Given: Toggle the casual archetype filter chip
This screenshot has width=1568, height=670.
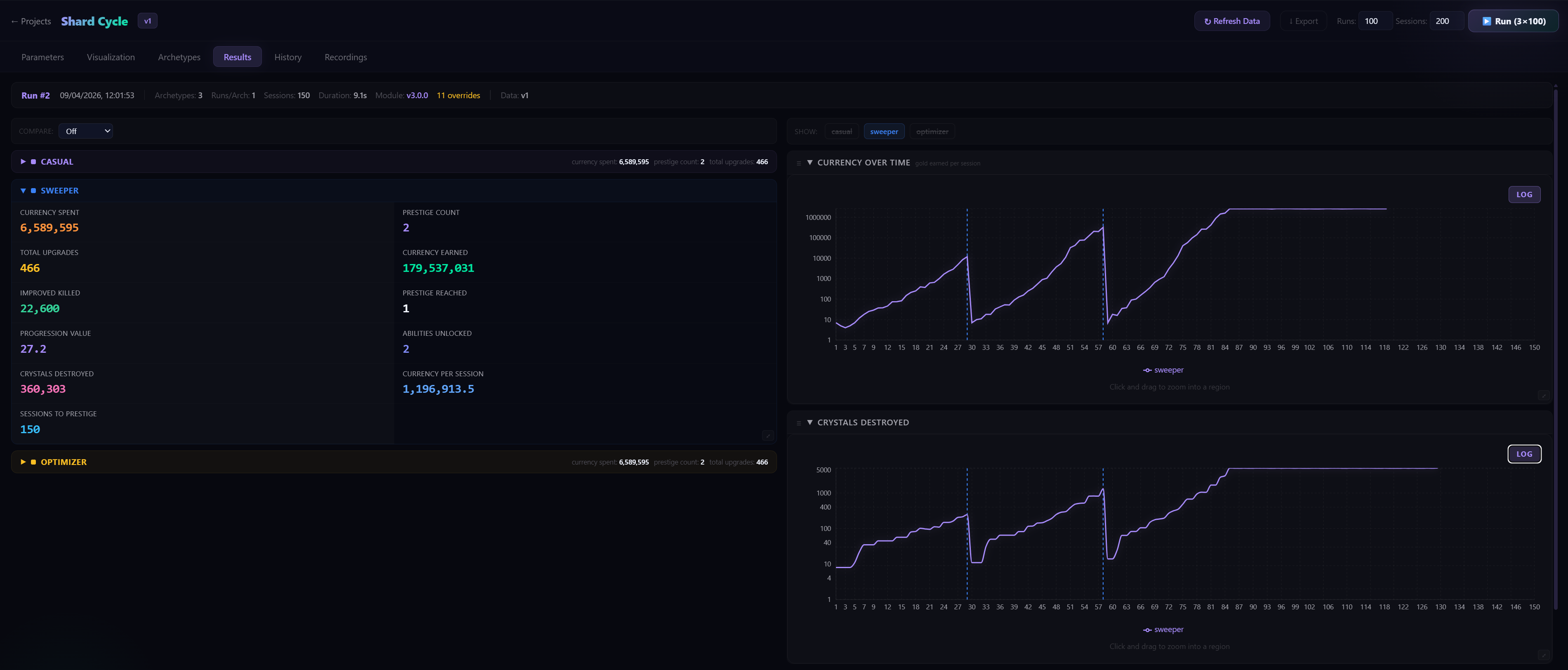Looking at the screenshot, I should pyautogui.click(x=841, y=132).
